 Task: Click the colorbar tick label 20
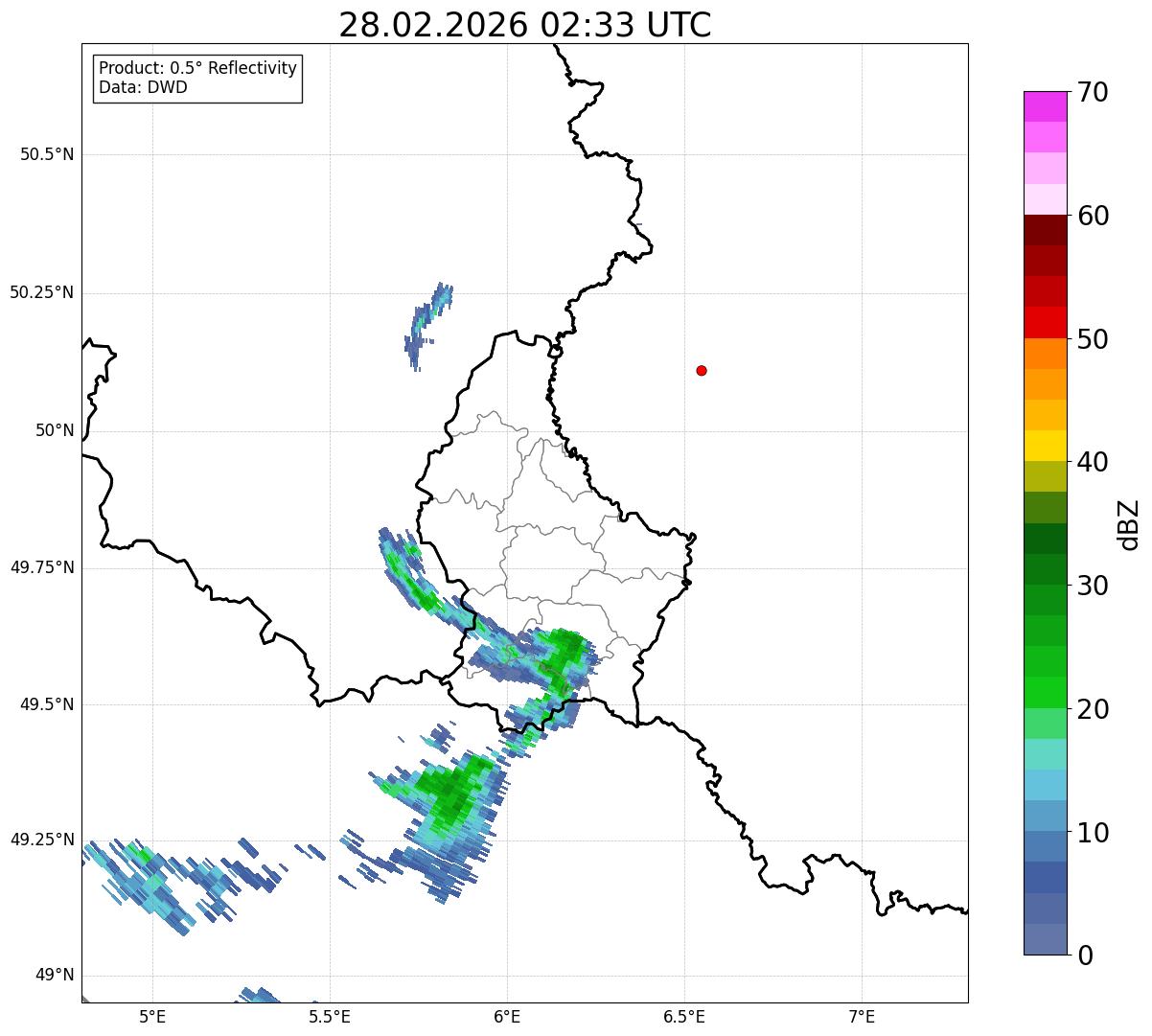[1093, 709]
